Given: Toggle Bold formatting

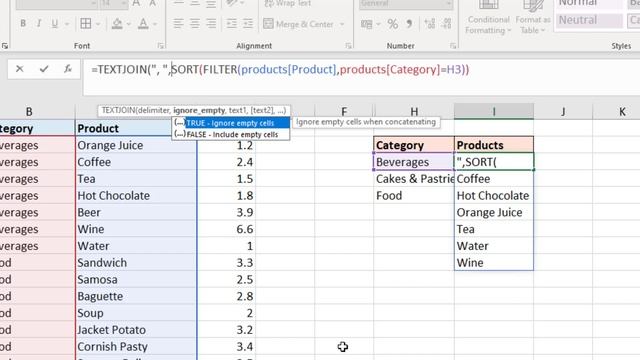Looking at the screenshot, I should tap(23, 24).
